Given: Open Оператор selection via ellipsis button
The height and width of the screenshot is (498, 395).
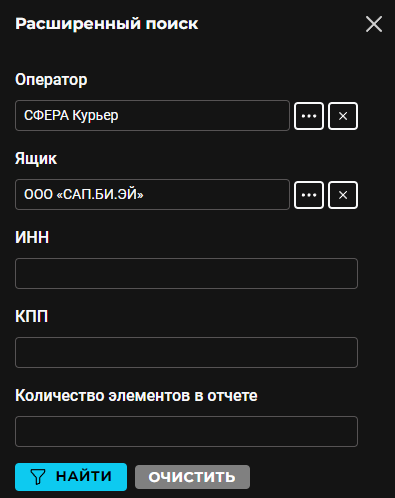Looking at the screenshot, I should (x=309, y=116).
